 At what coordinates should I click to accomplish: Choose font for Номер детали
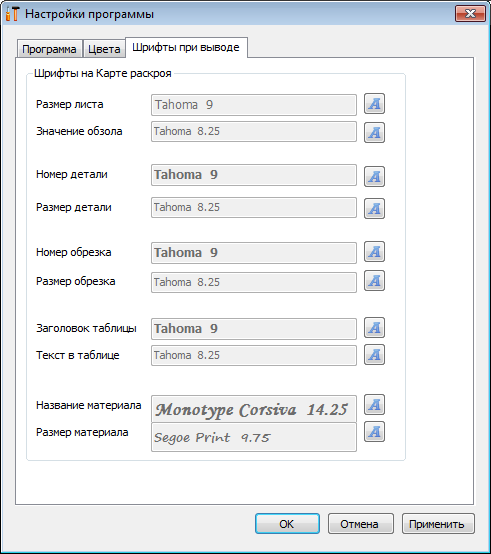point(374,176)
